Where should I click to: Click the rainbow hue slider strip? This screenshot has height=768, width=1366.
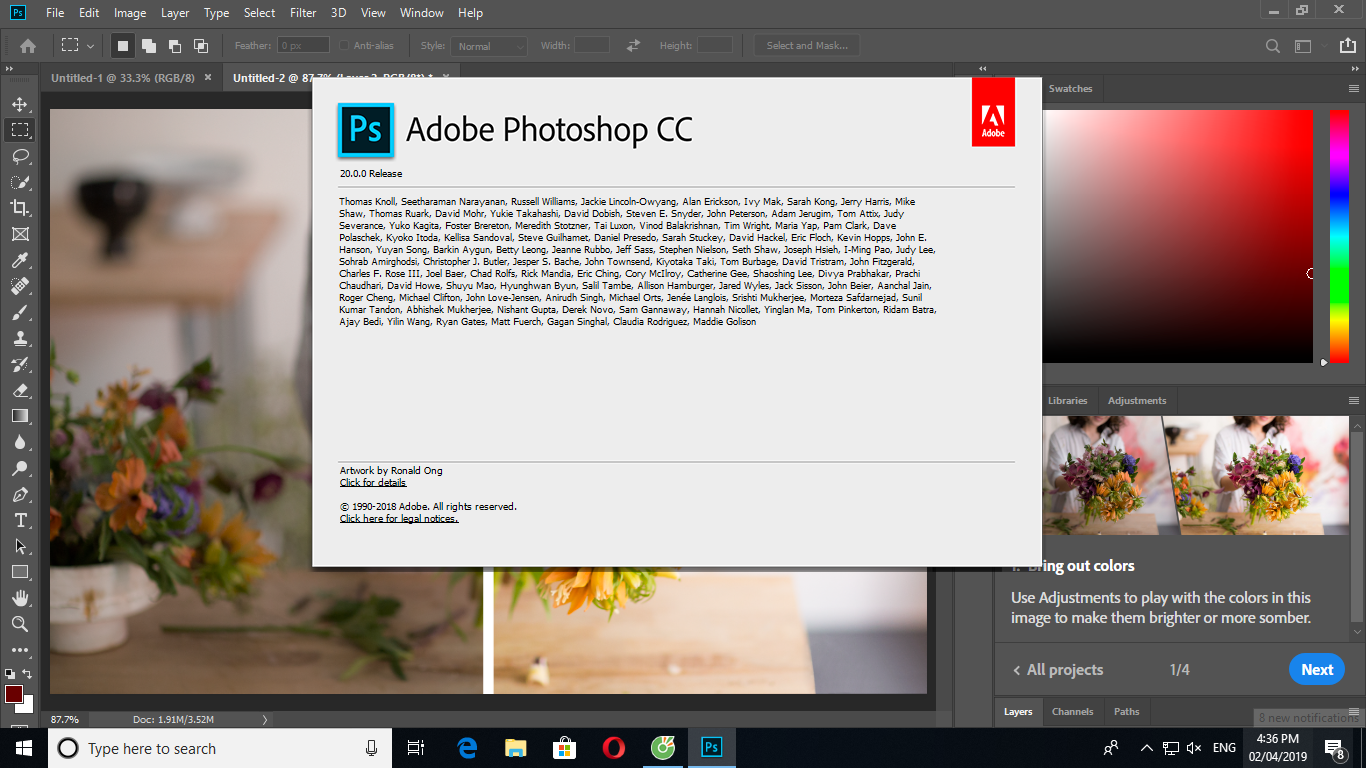click(x=1339, y=236)
